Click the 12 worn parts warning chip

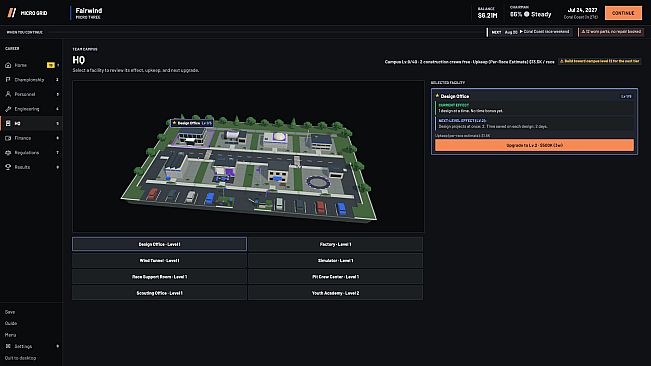tap(611, 32)
